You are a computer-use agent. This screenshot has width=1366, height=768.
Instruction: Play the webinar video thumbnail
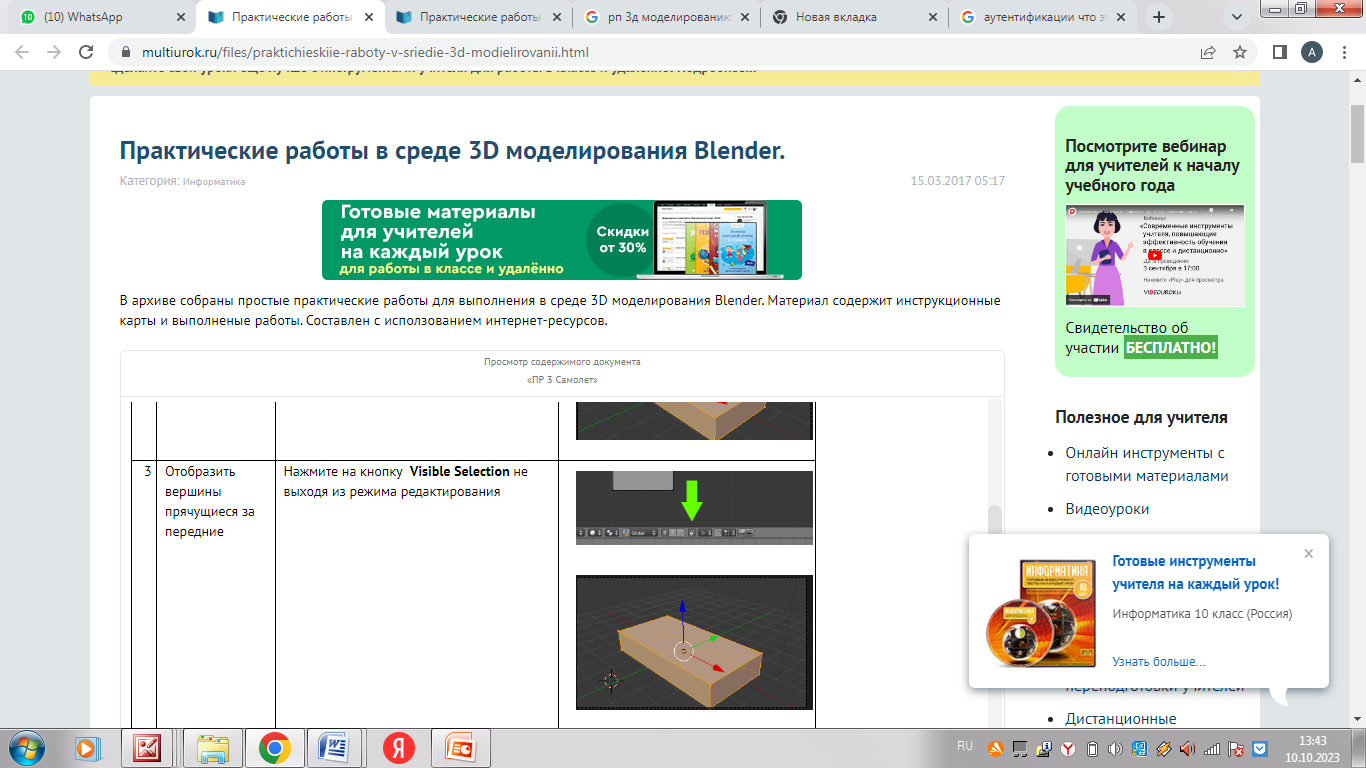tap(1155, 255)
